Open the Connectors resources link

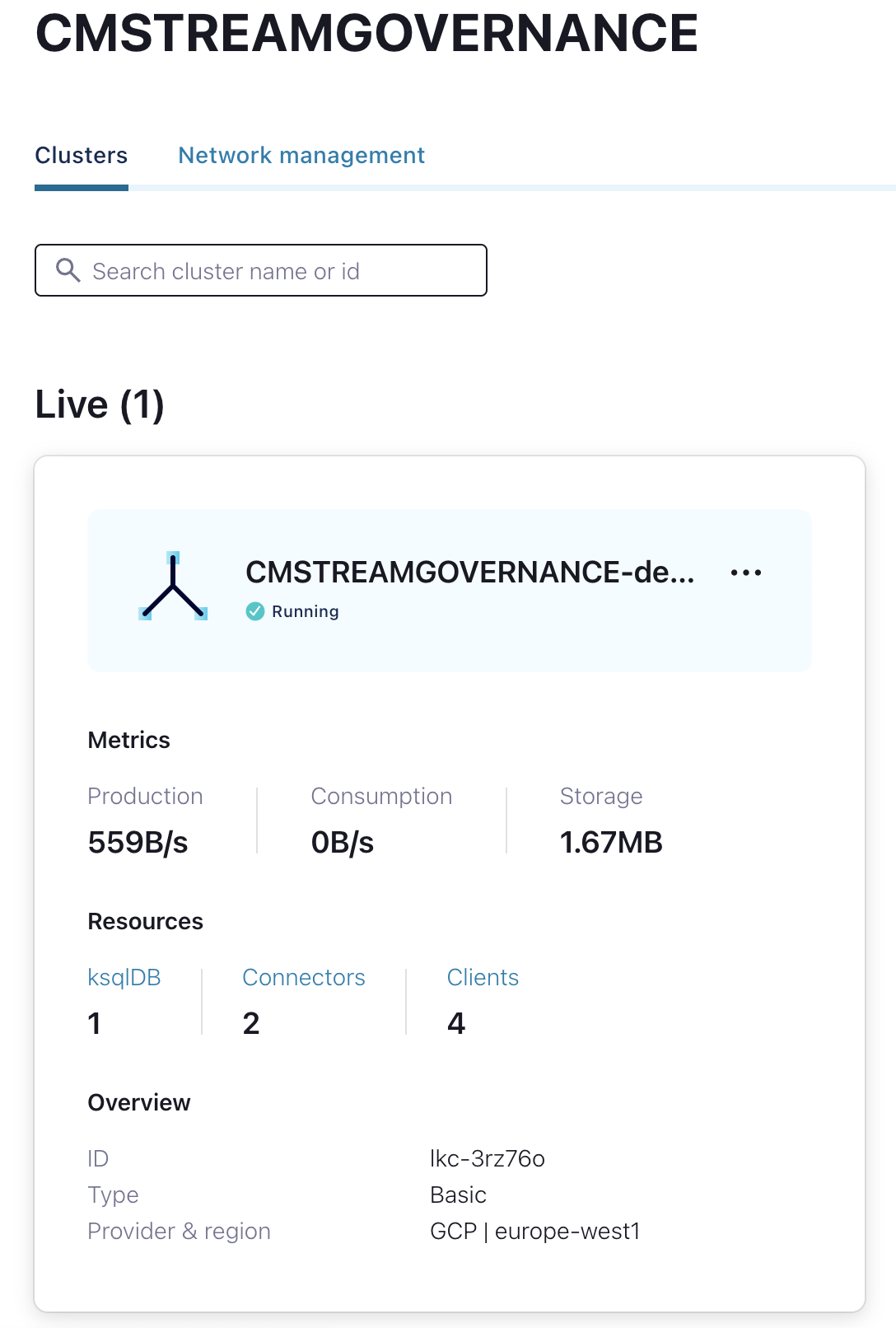(304, 977)
